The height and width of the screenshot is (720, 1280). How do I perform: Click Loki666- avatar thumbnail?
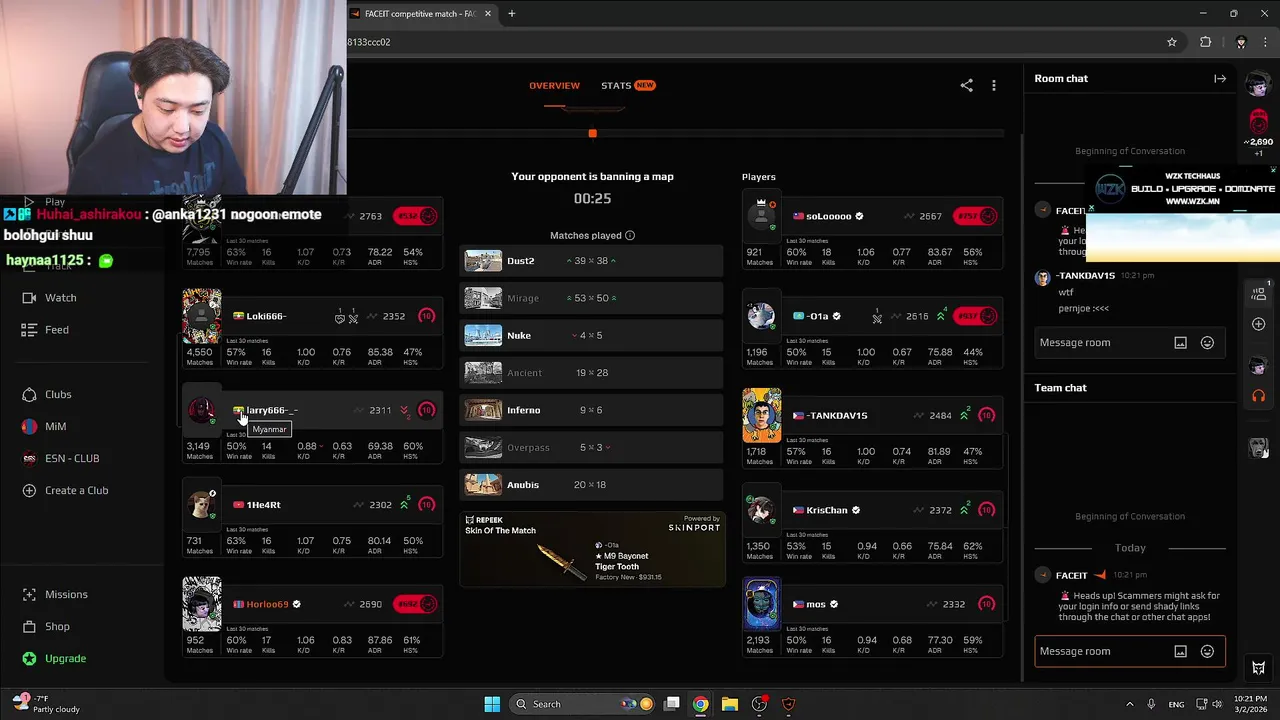202,316
